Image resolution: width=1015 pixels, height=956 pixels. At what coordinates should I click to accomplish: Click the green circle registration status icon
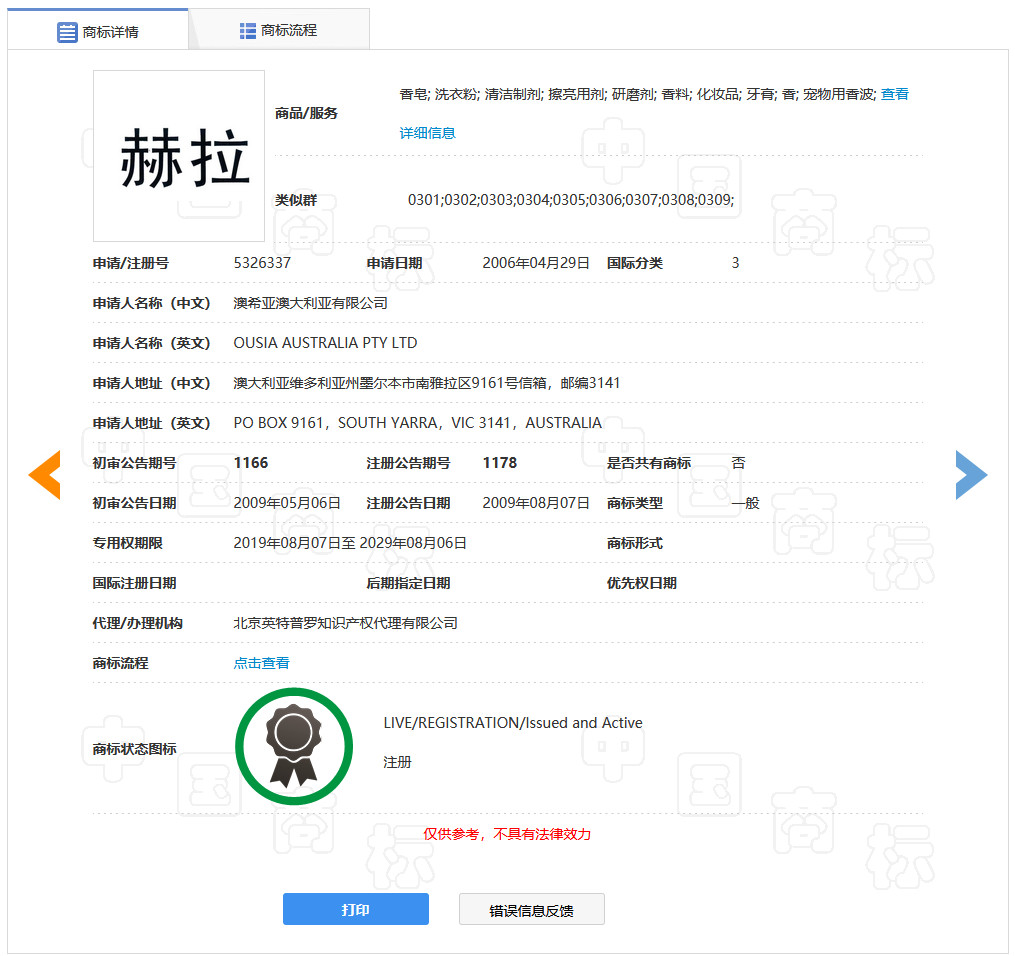click(293, 746)
